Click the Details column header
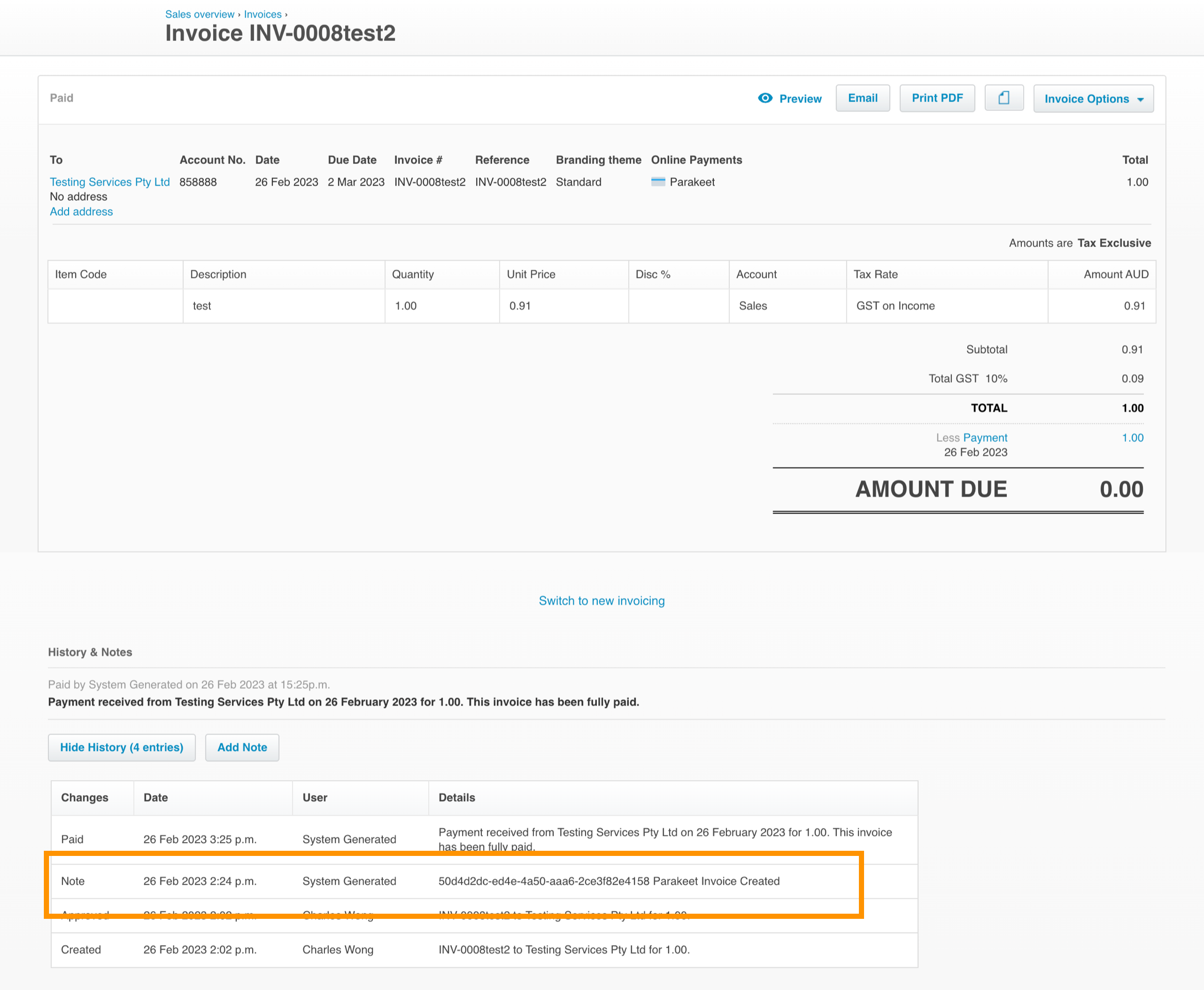This screenshot has width=1204, height=990. 457,797
